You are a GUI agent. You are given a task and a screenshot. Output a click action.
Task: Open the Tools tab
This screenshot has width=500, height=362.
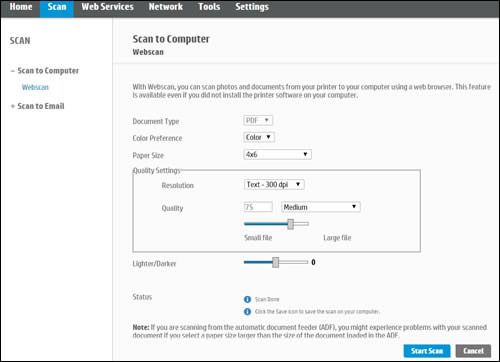click(209, 7)
